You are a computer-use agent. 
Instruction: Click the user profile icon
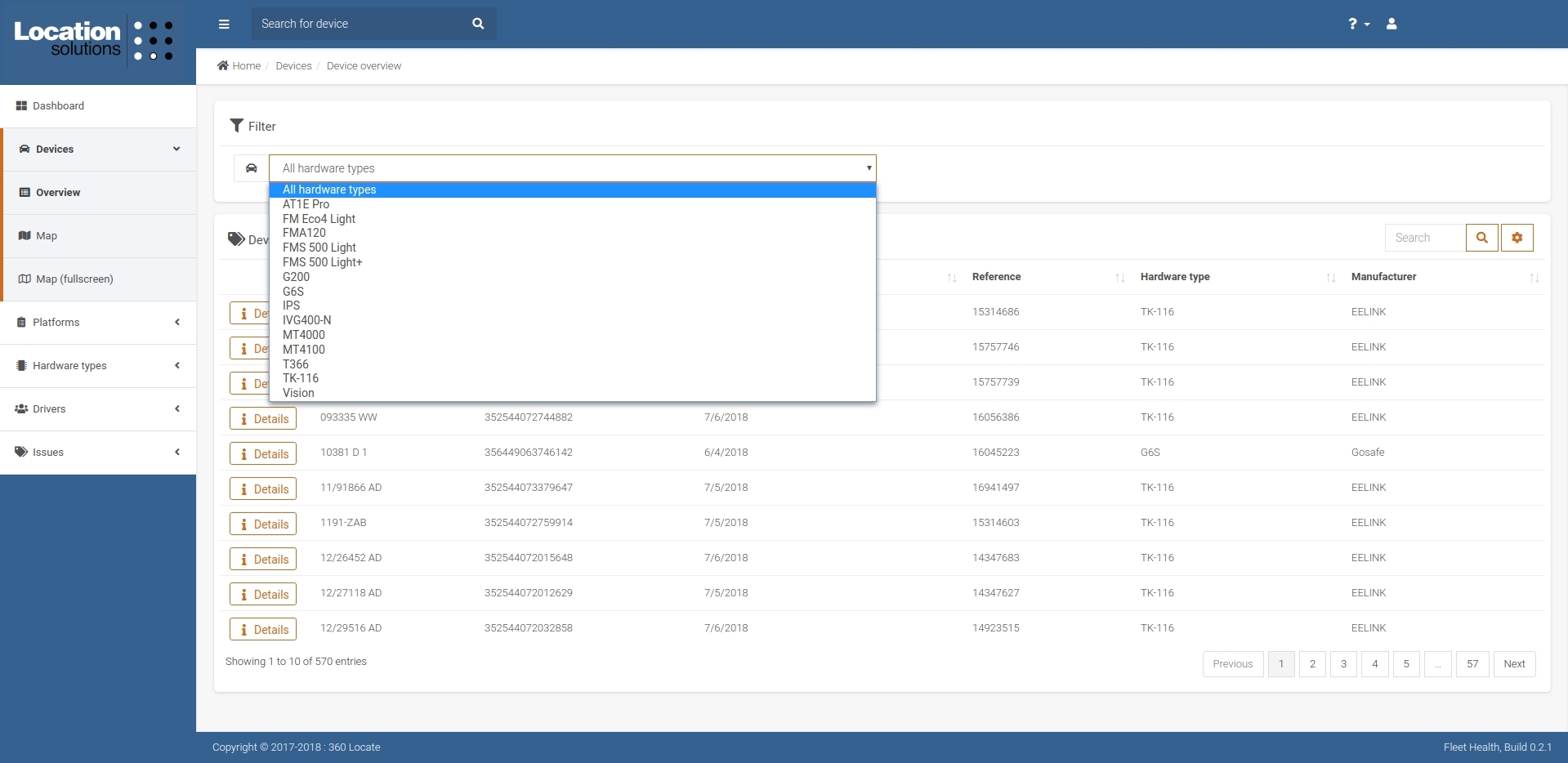[1392, 24]
